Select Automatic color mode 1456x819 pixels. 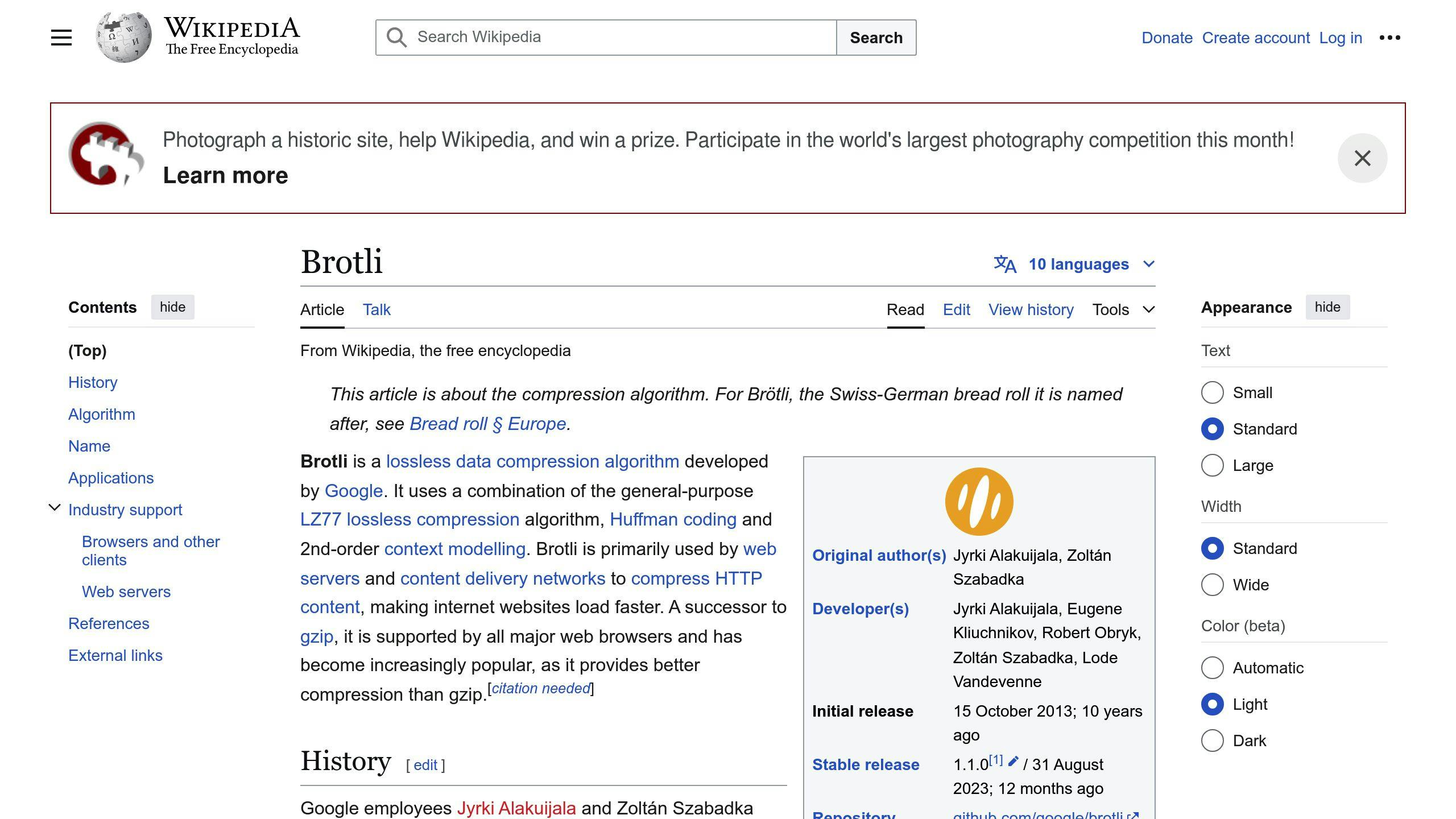[1212, 668]
